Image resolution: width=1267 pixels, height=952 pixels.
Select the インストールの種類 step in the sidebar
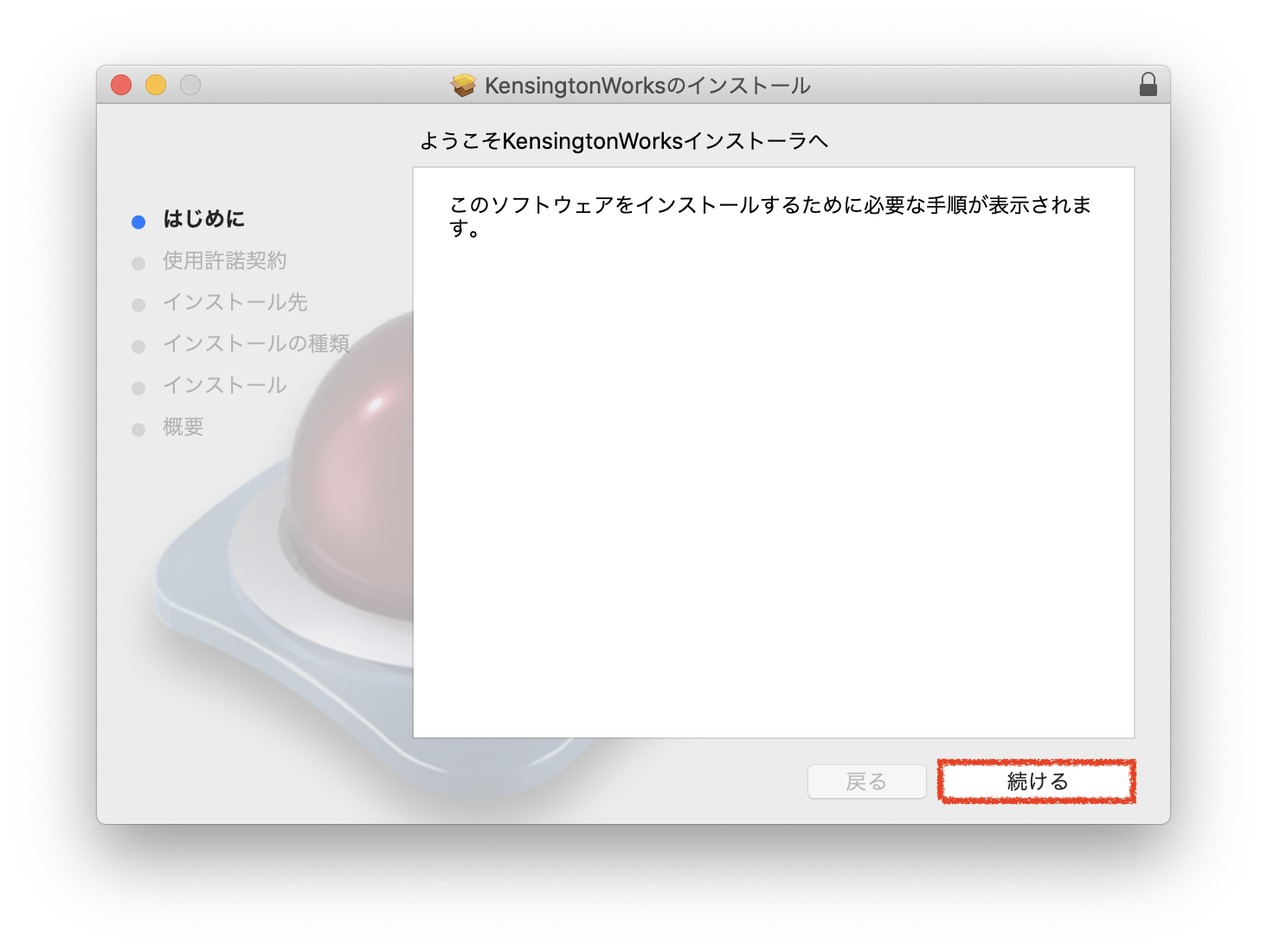click(256, 344)
